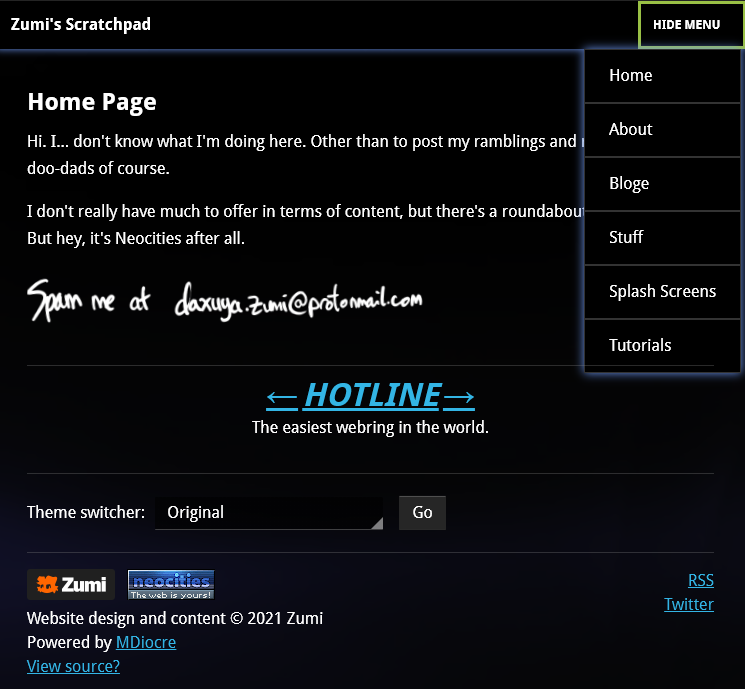Image resolution: width=745 pixels, height=689 pixels.
Task: Click the HOTLINE webring link
Action: (x=372, y=396)
